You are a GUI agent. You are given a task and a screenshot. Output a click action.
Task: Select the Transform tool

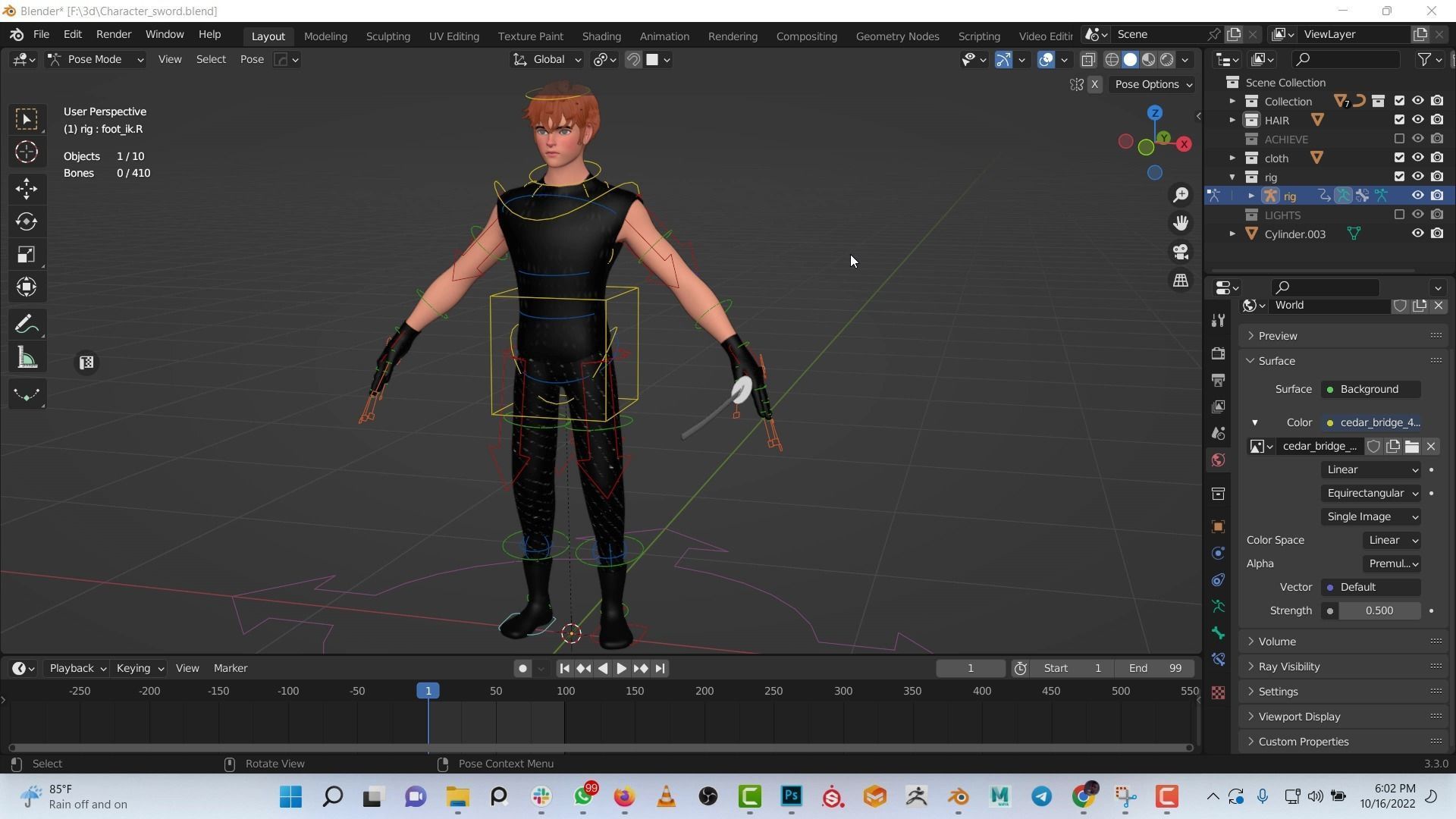point(27,287)
